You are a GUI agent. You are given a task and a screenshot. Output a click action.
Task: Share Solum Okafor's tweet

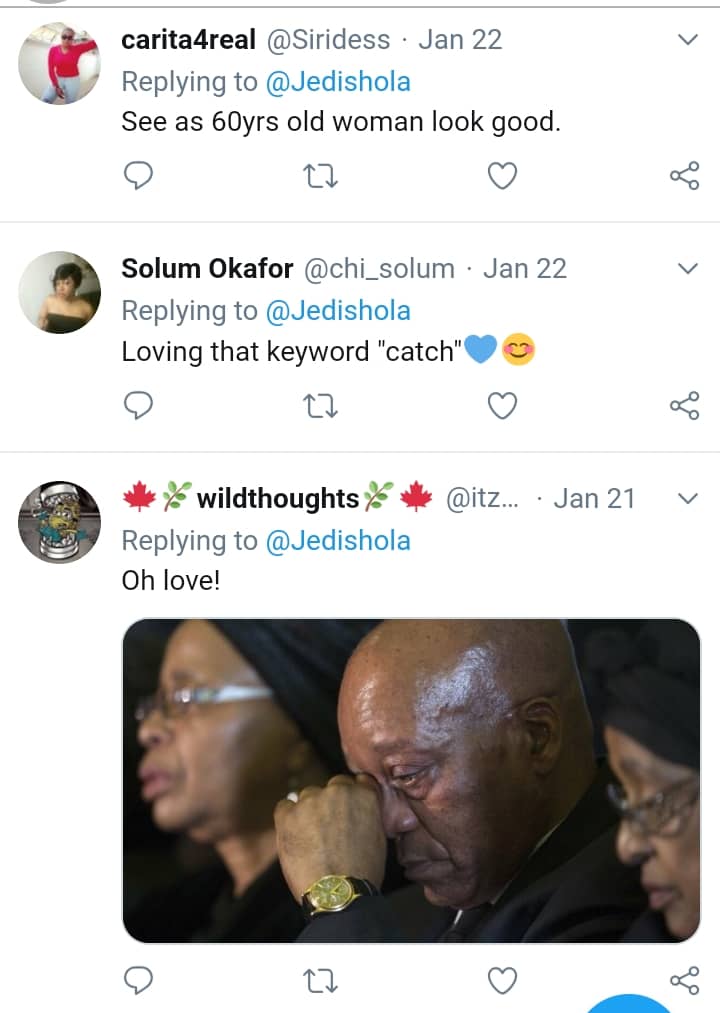point(684,406)
